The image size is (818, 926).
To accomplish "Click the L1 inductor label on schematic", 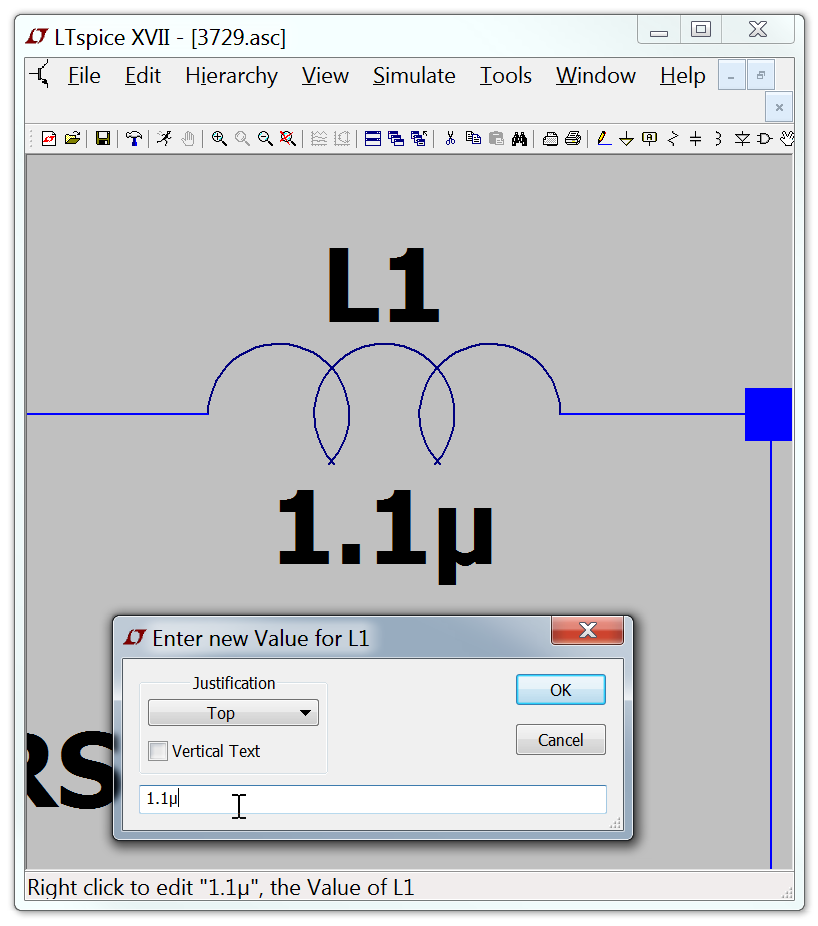I will click(383, 287).
